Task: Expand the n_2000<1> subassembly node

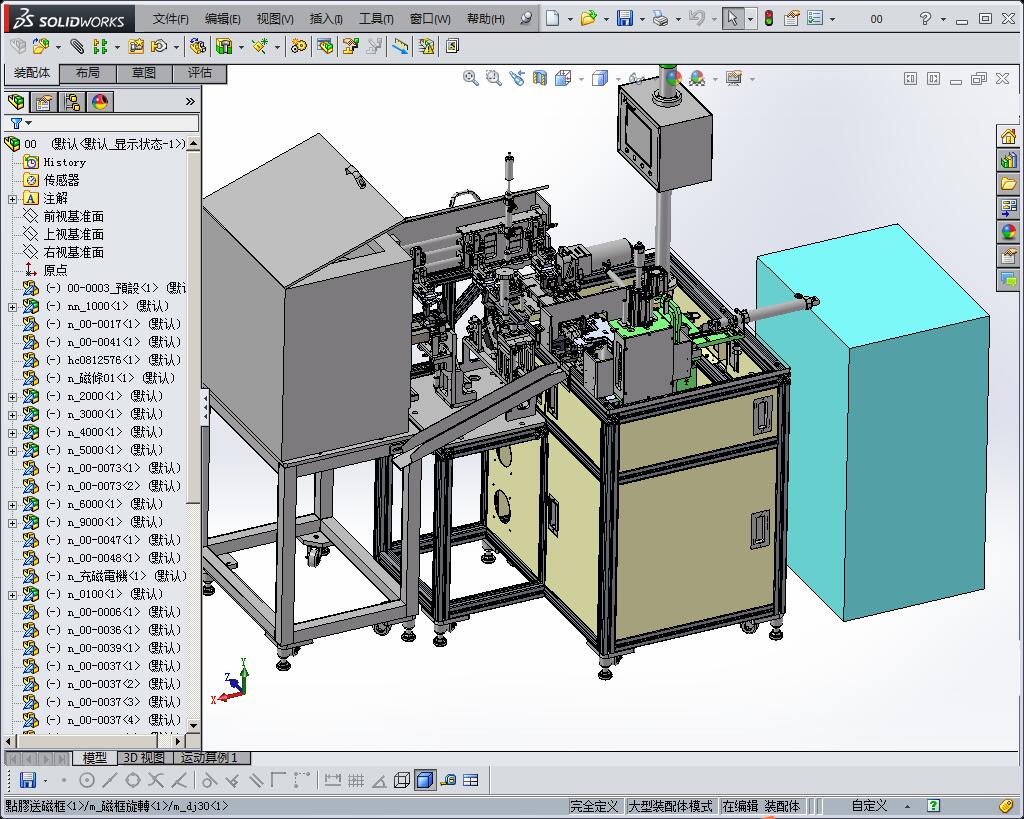Action: coord(12,396)
